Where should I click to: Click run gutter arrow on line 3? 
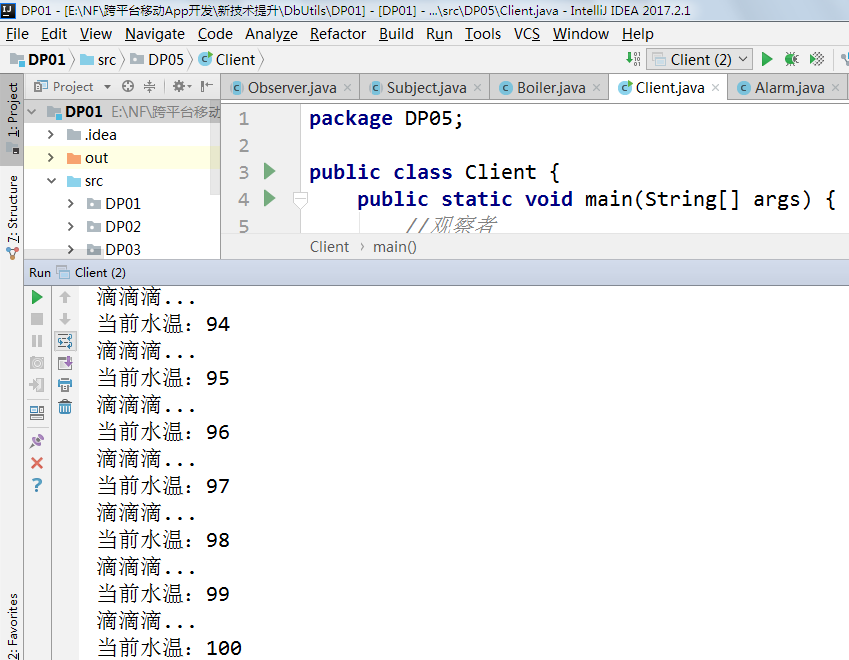click(x=270, y=172)
